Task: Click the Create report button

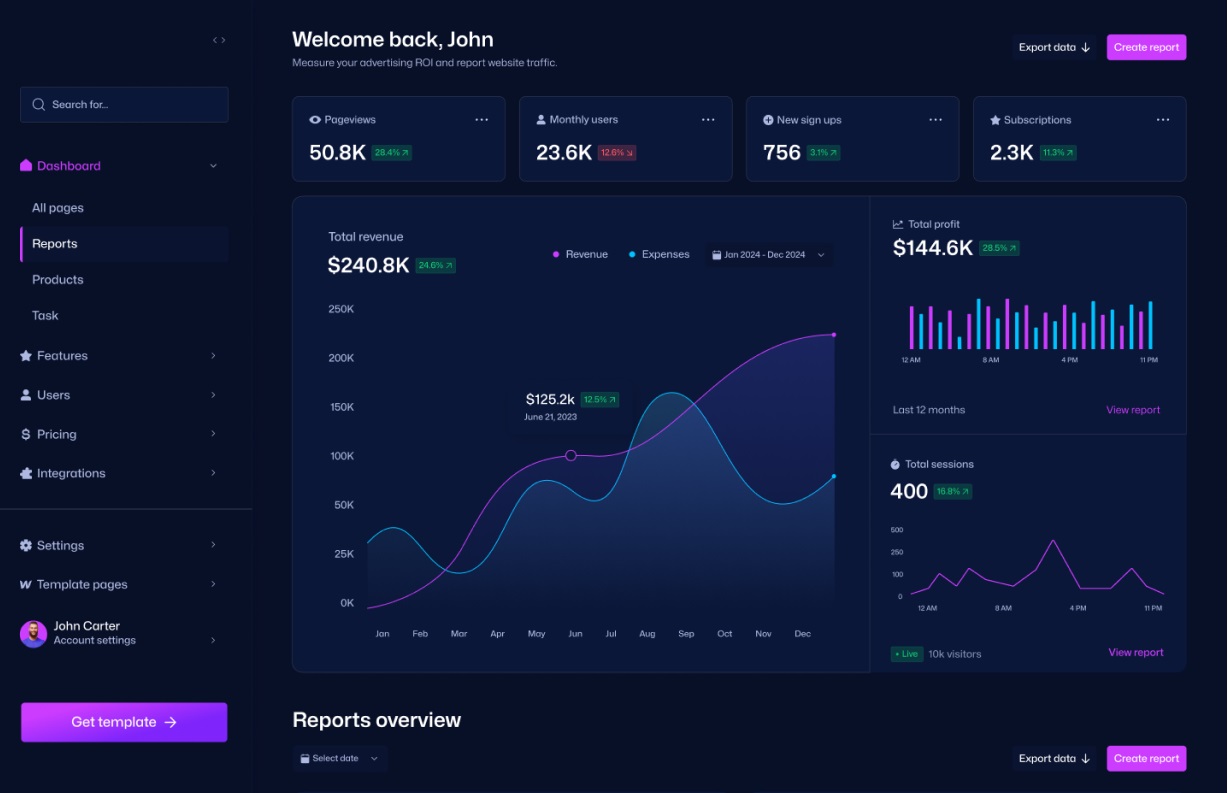Action: (1146, 47)
